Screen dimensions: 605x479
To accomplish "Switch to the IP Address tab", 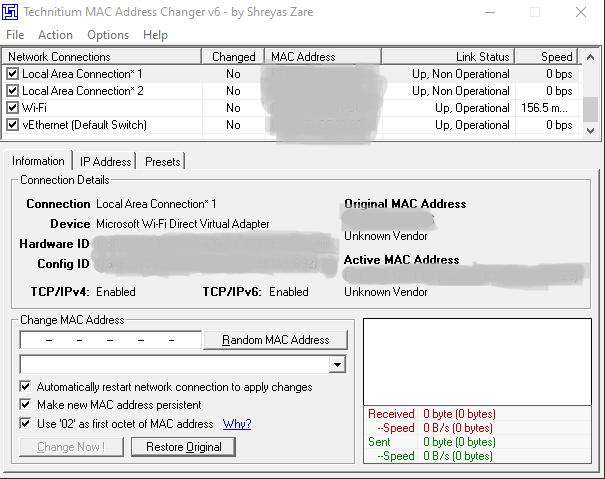I will pyautogui.click(x=105, y=161).
